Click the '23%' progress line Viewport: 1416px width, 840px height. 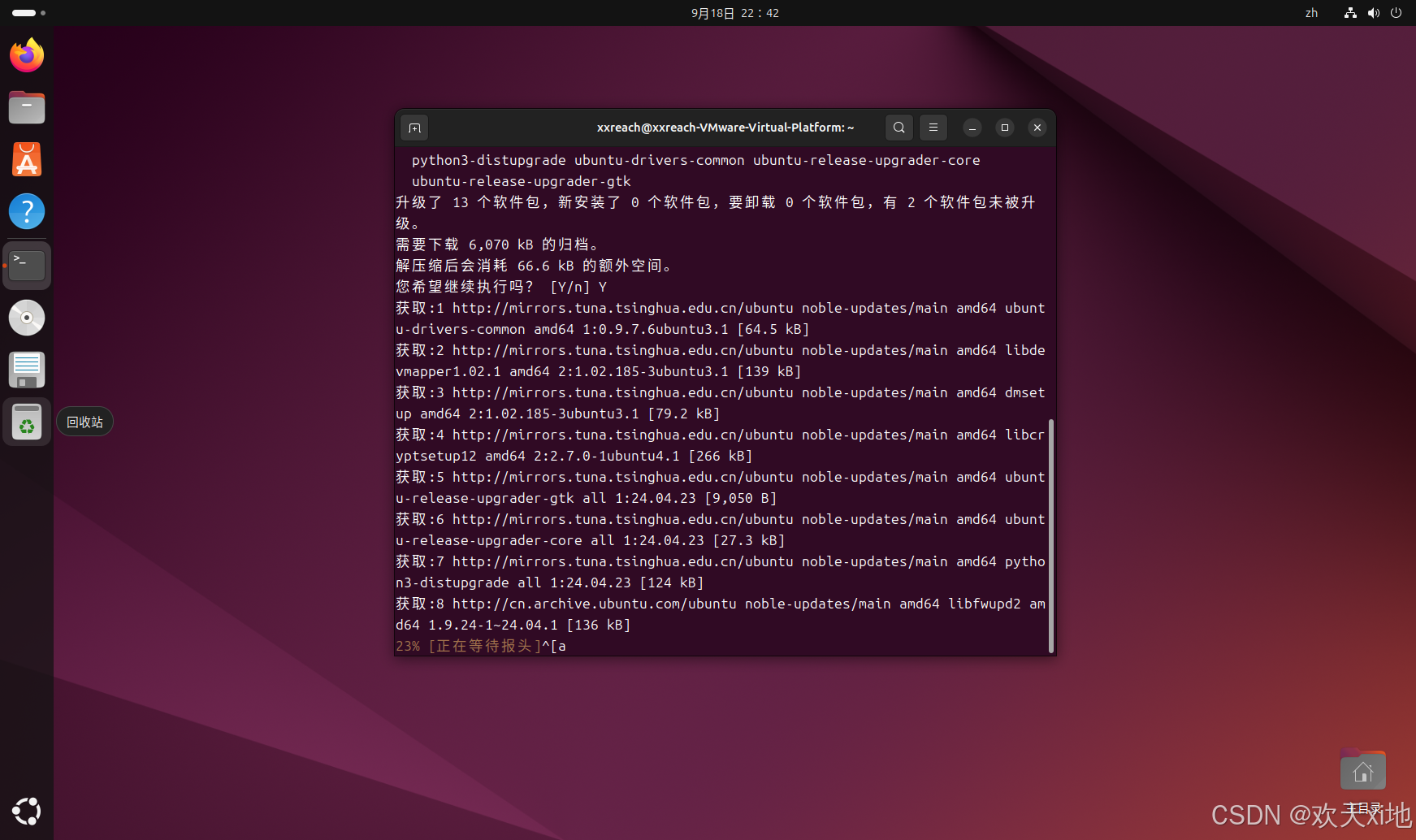click(x=481, y=646)
